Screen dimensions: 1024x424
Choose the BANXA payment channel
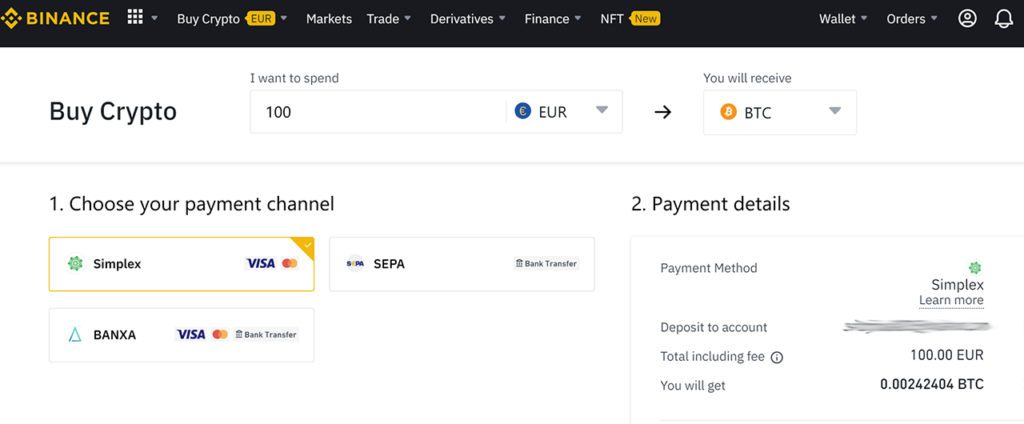[x=181, y=334]
